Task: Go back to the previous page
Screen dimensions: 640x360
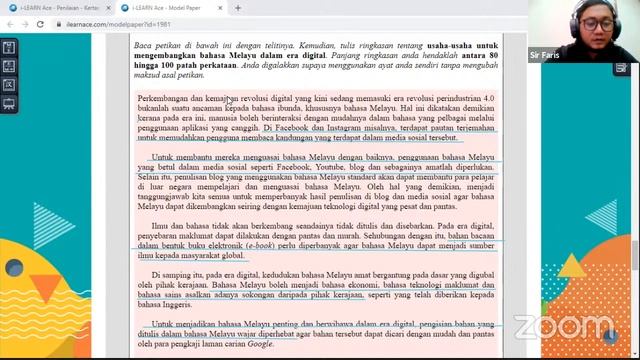Action: pyautogui.click(x=11, y=24)
